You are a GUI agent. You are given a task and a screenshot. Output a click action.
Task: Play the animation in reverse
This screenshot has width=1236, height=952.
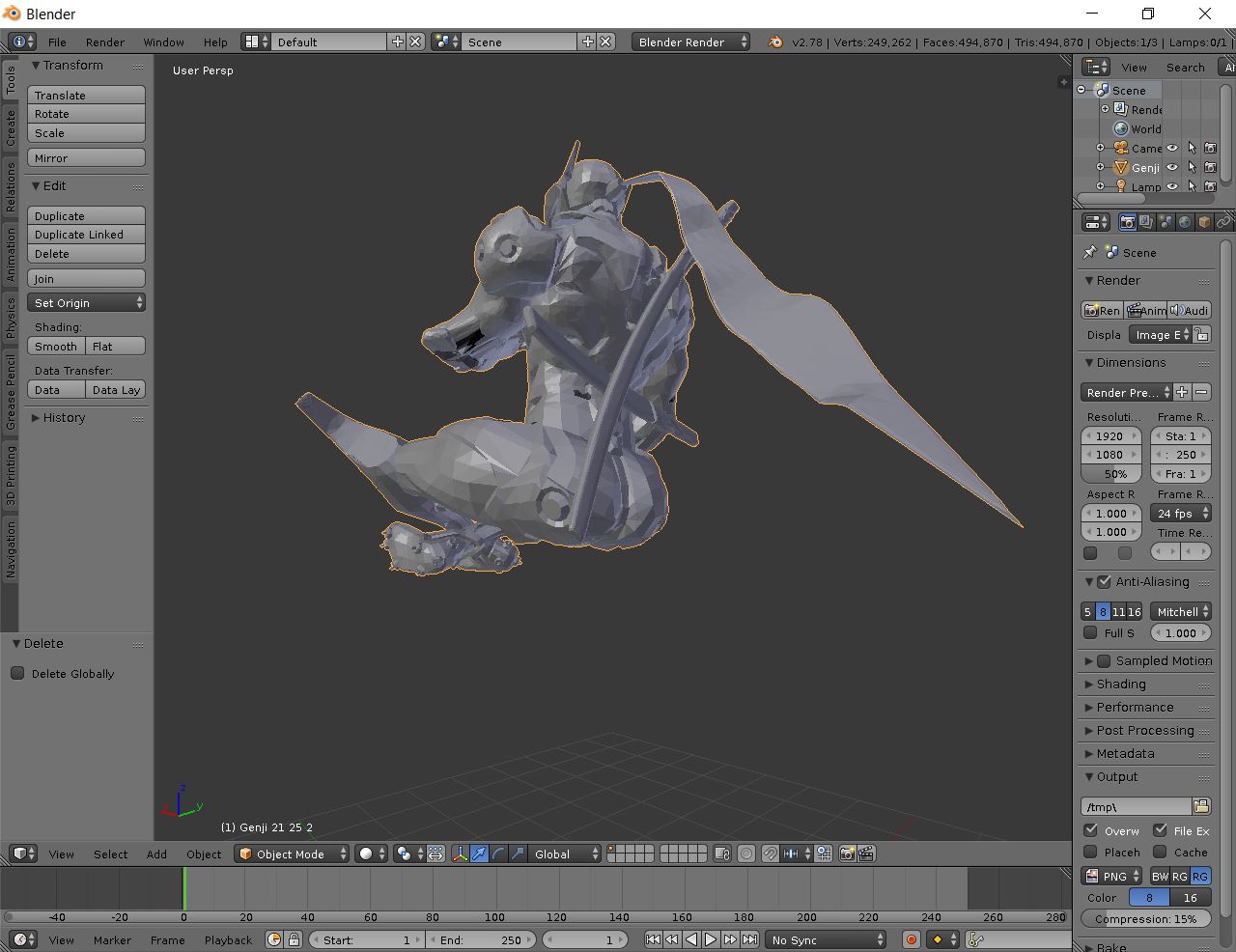click(691, 939)
